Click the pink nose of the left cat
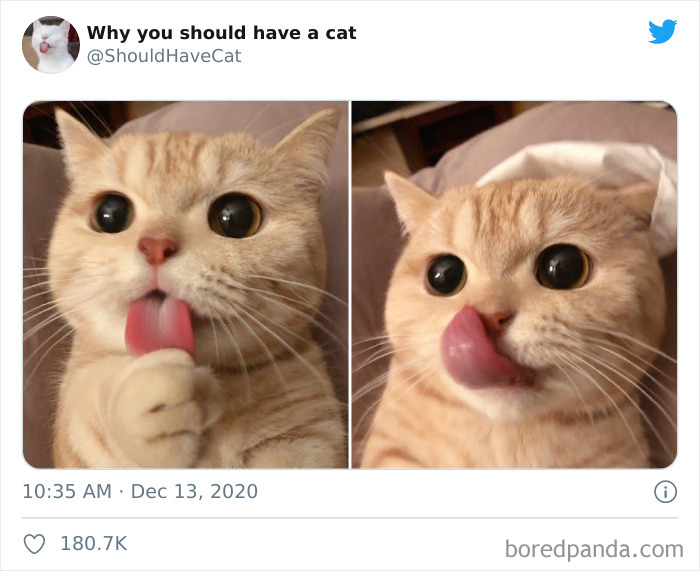This screenshot has height=571, width=700. [x=157, y=250]
